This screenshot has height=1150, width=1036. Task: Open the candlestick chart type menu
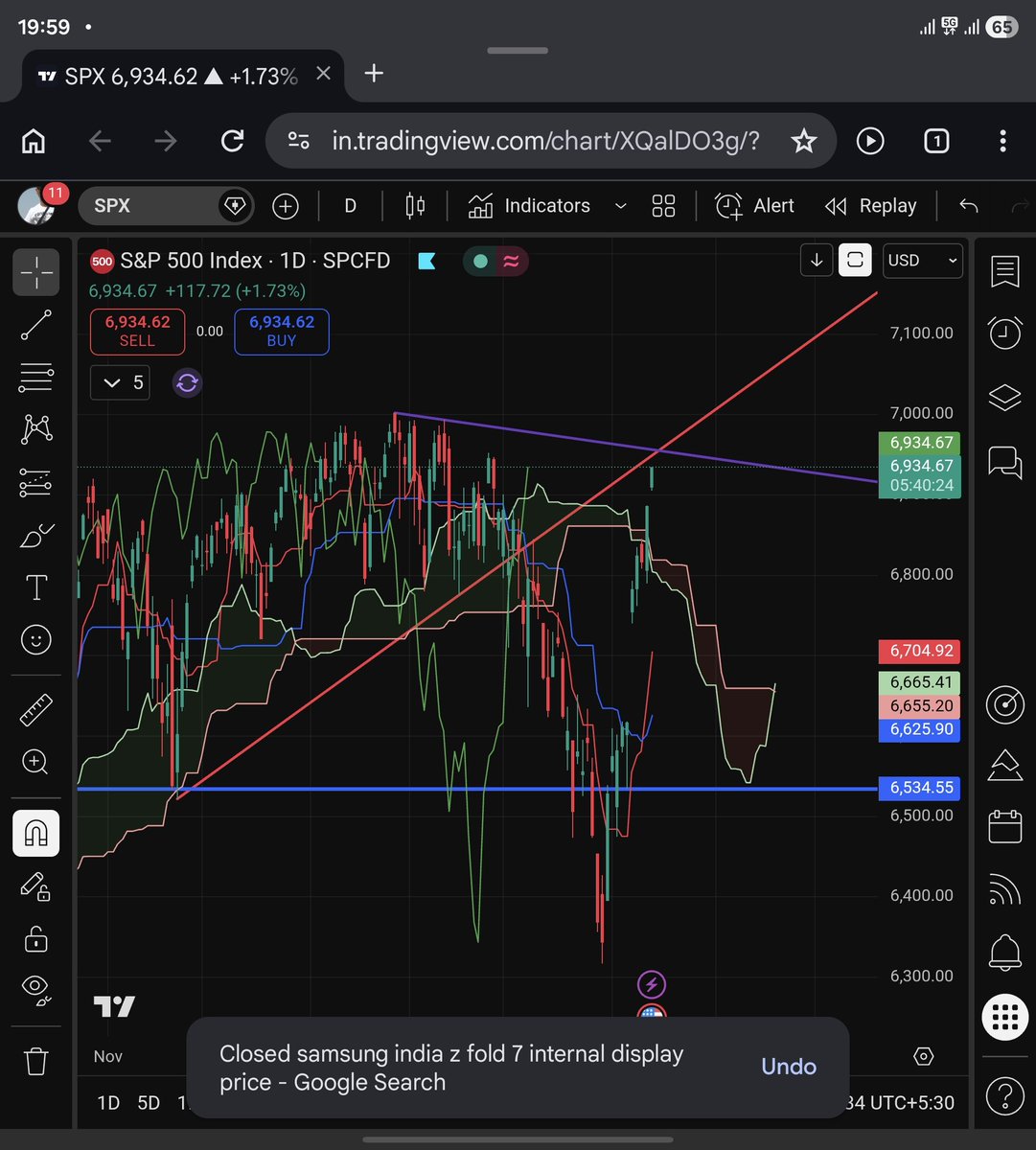416,206
